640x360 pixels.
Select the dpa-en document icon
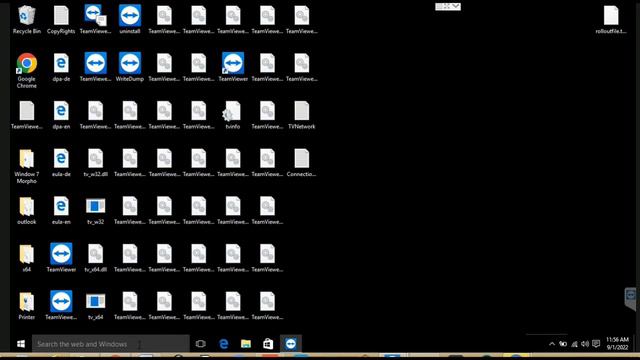pyautogui.click(x=61, y=115)
